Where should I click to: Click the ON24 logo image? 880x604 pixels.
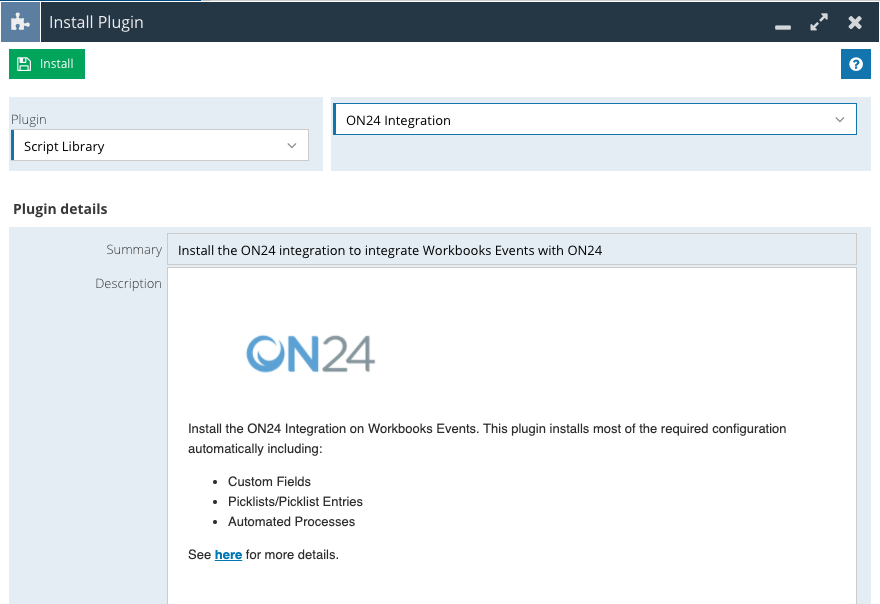(x=310, y=354)
